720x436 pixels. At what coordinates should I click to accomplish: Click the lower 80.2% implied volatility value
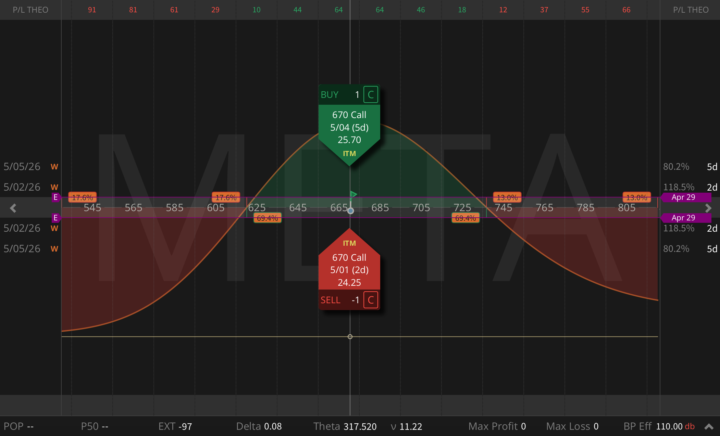676,249
